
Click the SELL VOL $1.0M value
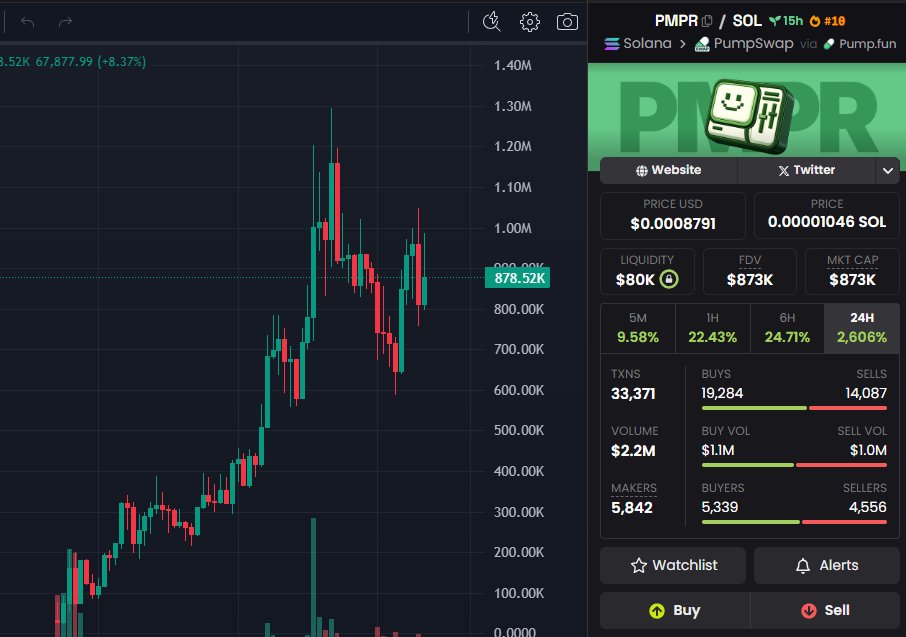click(x=868, y=450)
